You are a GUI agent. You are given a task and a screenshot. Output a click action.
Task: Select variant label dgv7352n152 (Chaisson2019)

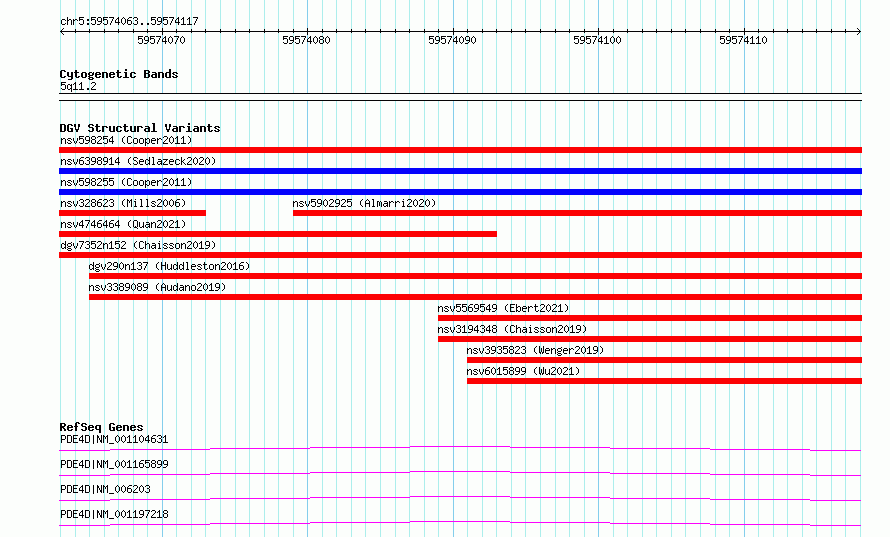[138, 245]
